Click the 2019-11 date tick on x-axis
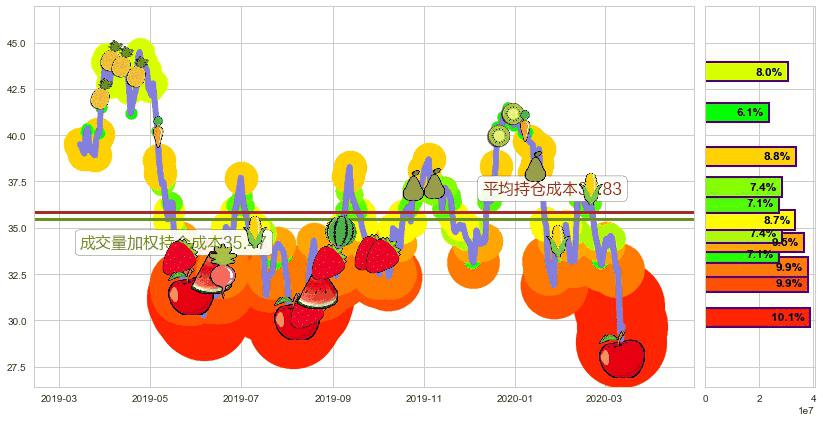This screenshot has width=823, height=422. [x=424, y=398]
